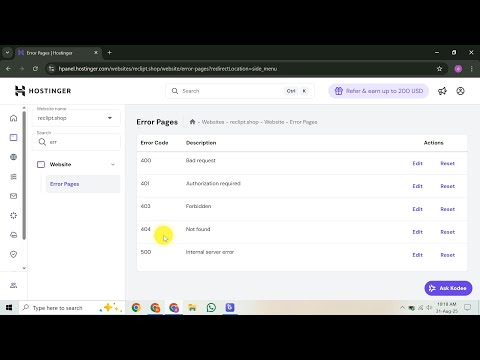This screenshot has width=480, height=360.
Task: Edit the 500 Internal server error page
Action: (x=417, y=255)
